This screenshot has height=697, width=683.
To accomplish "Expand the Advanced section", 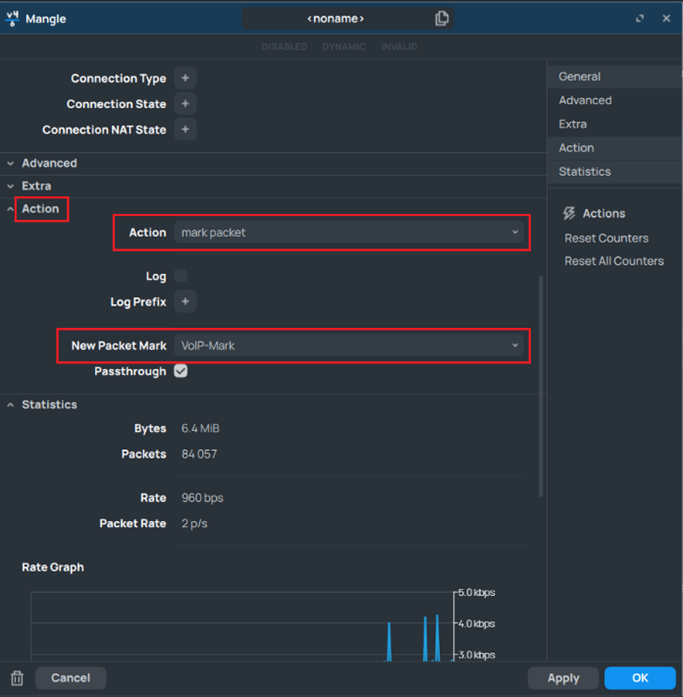I will [48, 163].
